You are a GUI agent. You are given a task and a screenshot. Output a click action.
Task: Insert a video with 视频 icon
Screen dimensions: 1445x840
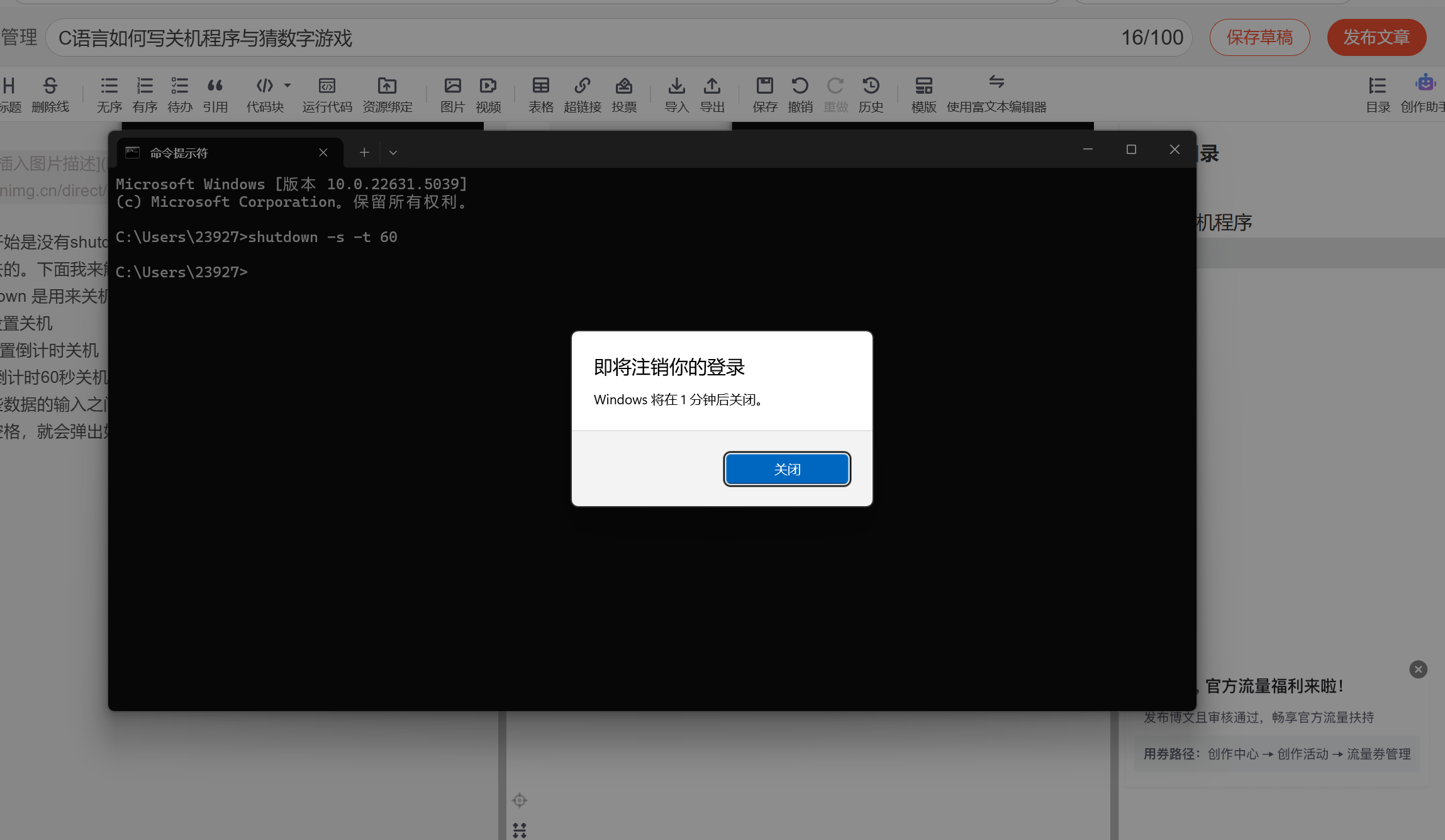[x=488, y=94]
